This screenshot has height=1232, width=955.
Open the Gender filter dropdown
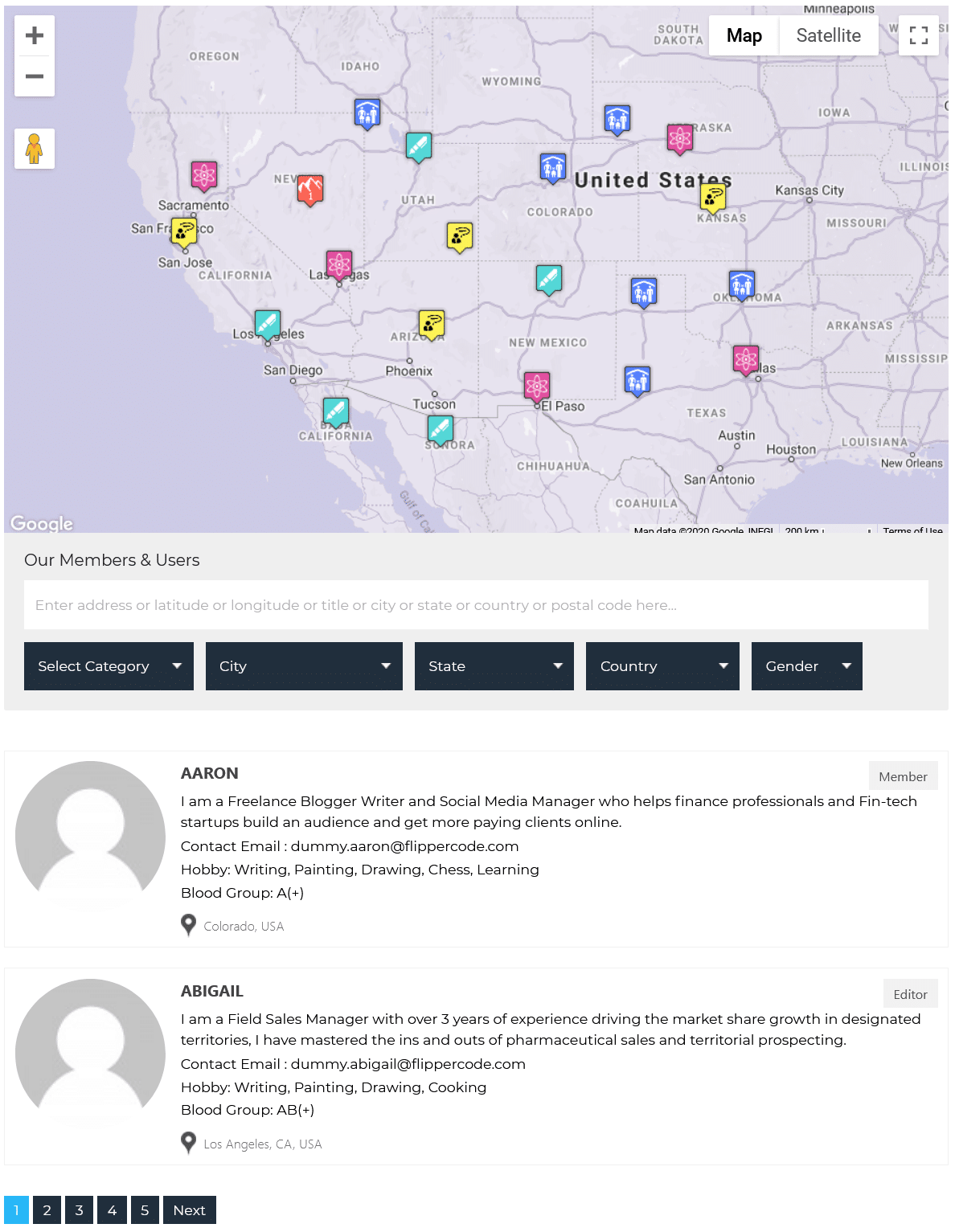pyautogui.click(x=806, y=665)
